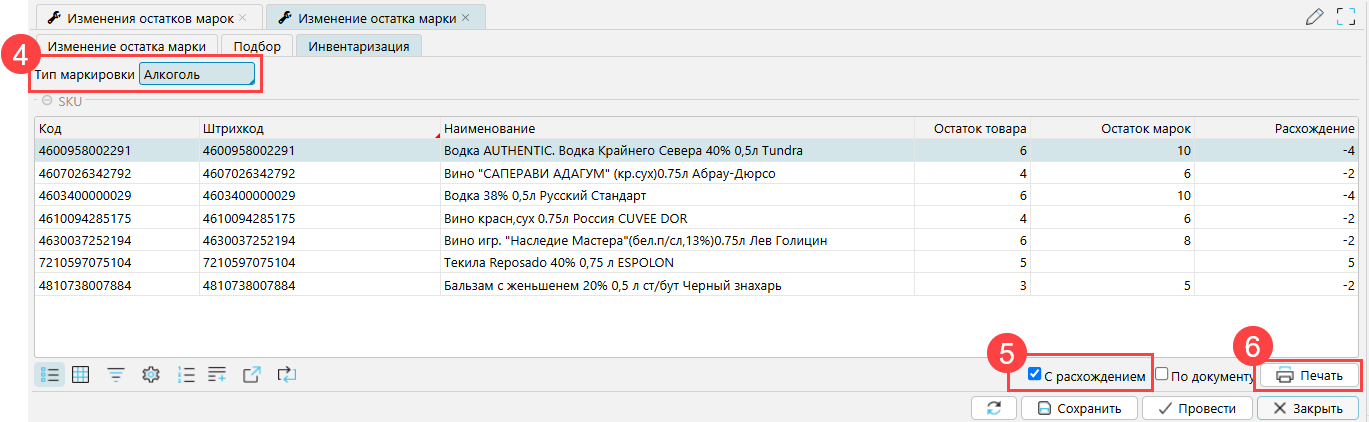Collapse the SKU section expander
The width and height of the screenshot is (1369, 422).
tap(47, 101)
